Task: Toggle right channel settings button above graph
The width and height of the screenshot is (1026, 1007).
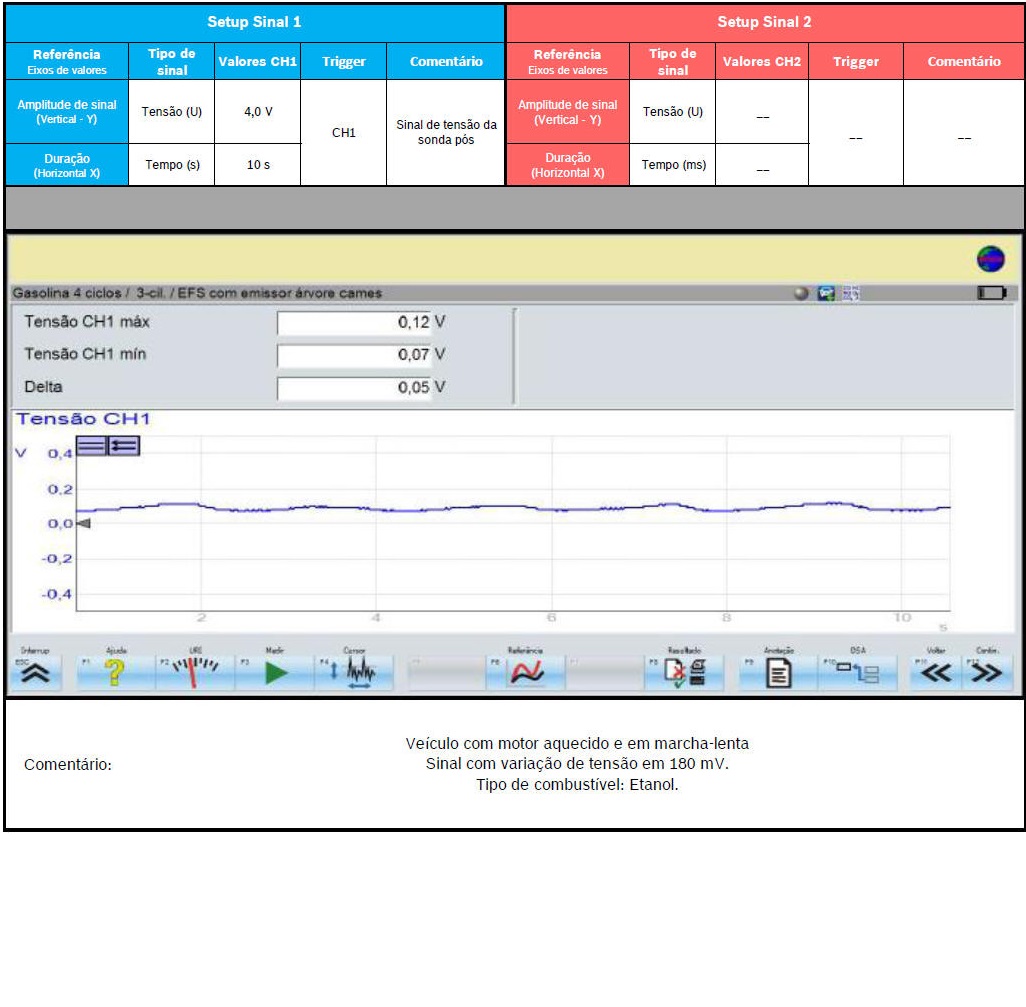Action: point(125,446)
